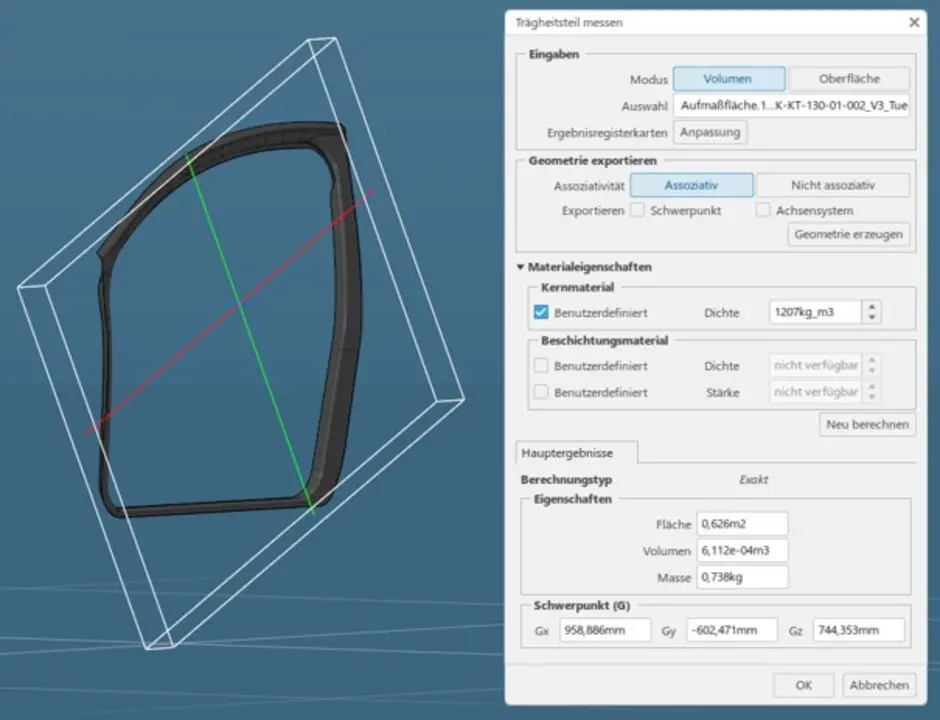
Task: Select Oberfläche mode
Action: (849, 79)
